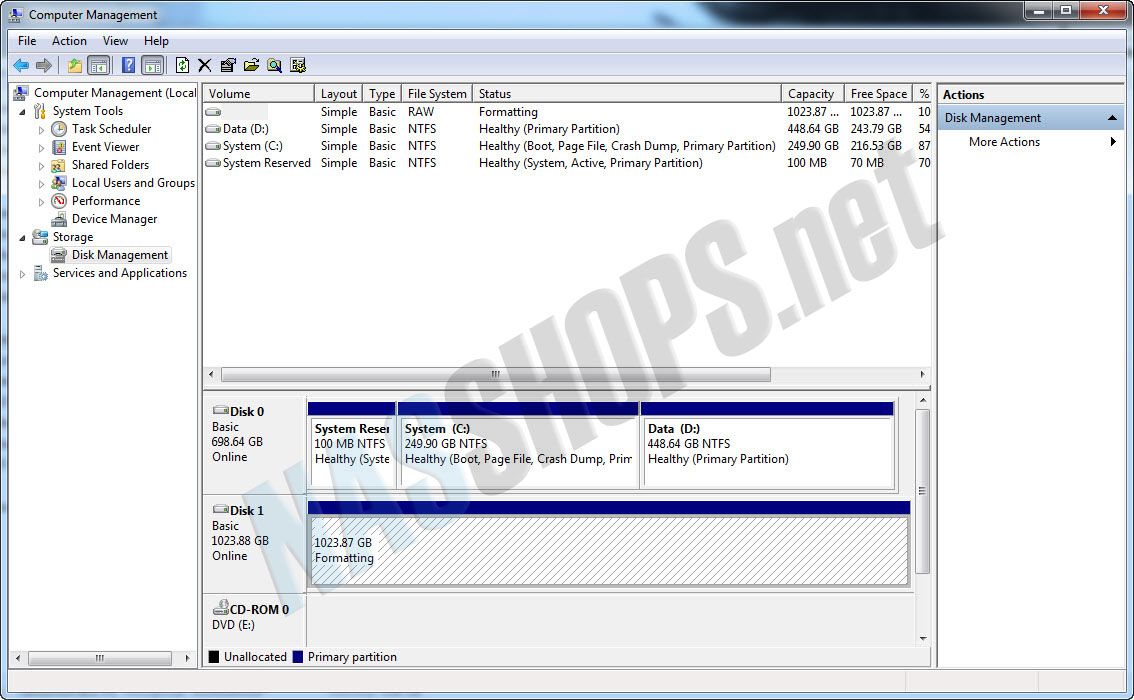
Task: Click the Computer Management root icon
Action: coord(21,93)
